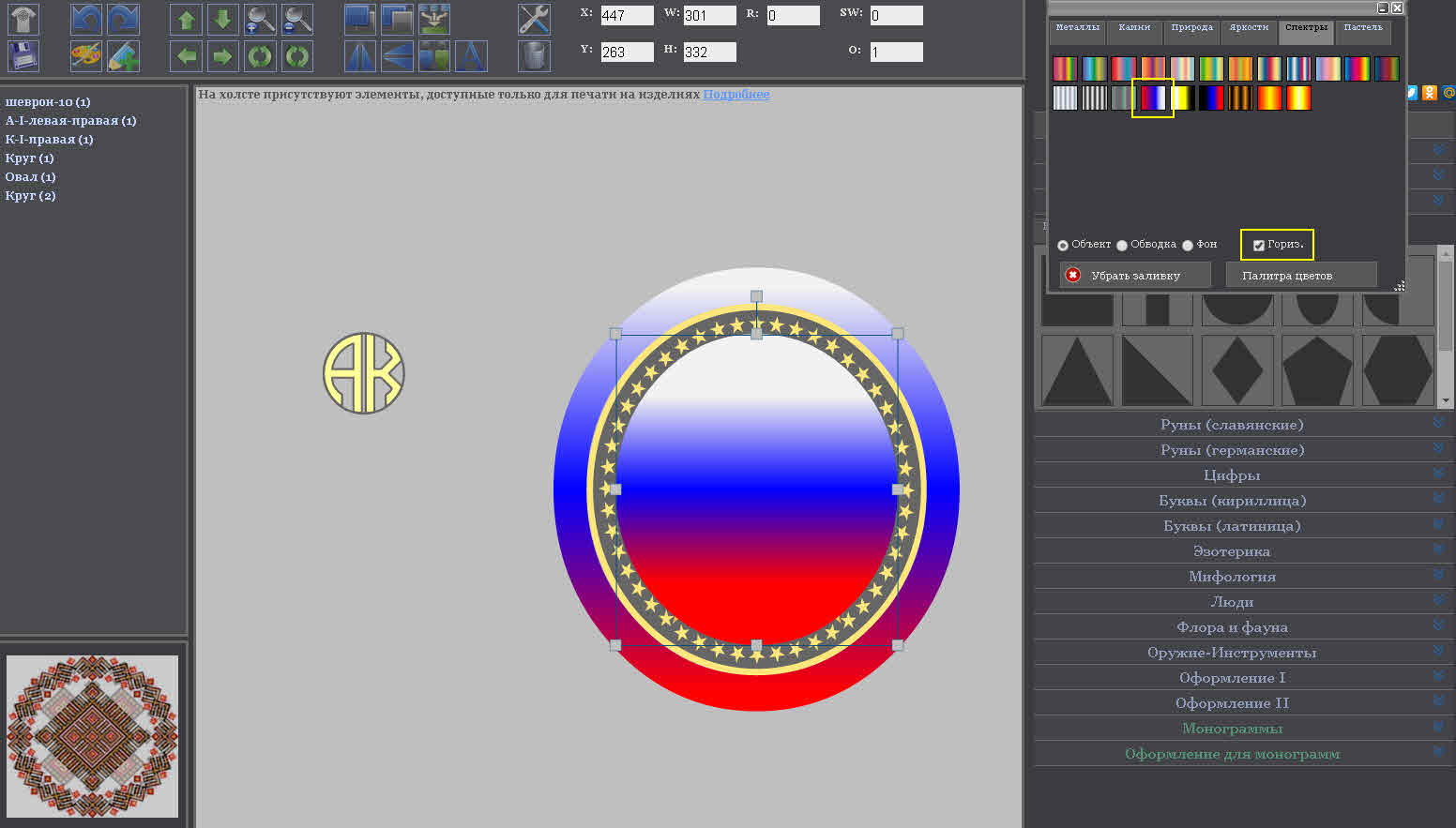Zoom in with the magnifier plus icon
Viewport: 1456px width, 828px height.
[x=260, y=19]
